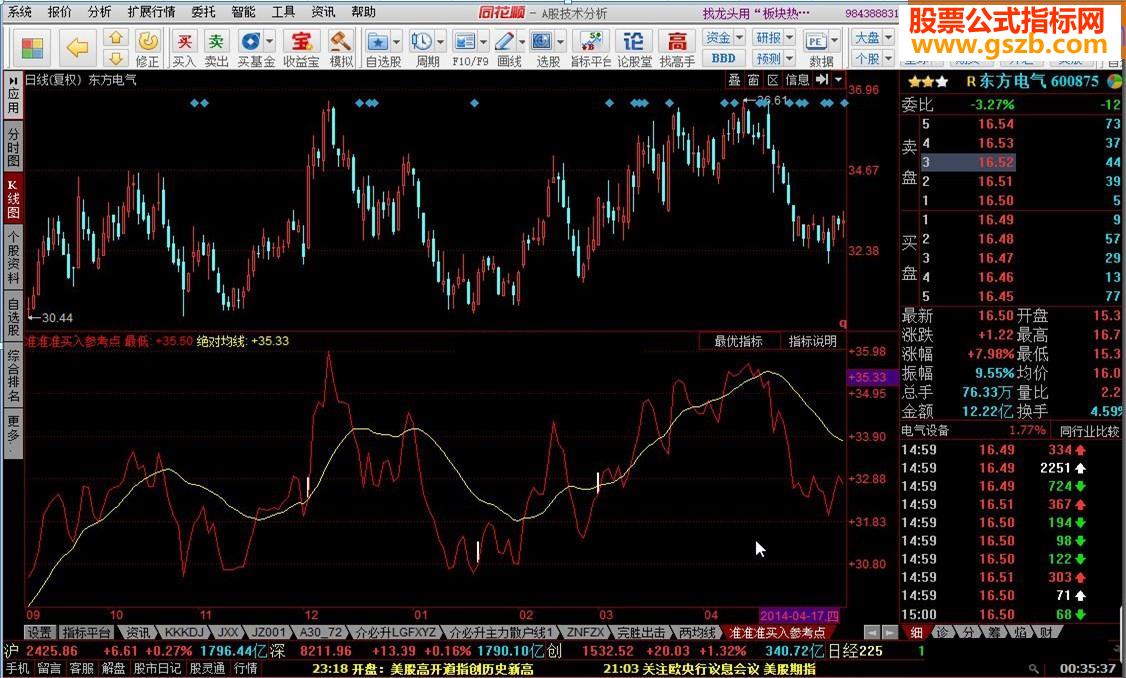Toggle the 信息 chart info button
This screenshot has width=1126, height=678.
[797, 80]
